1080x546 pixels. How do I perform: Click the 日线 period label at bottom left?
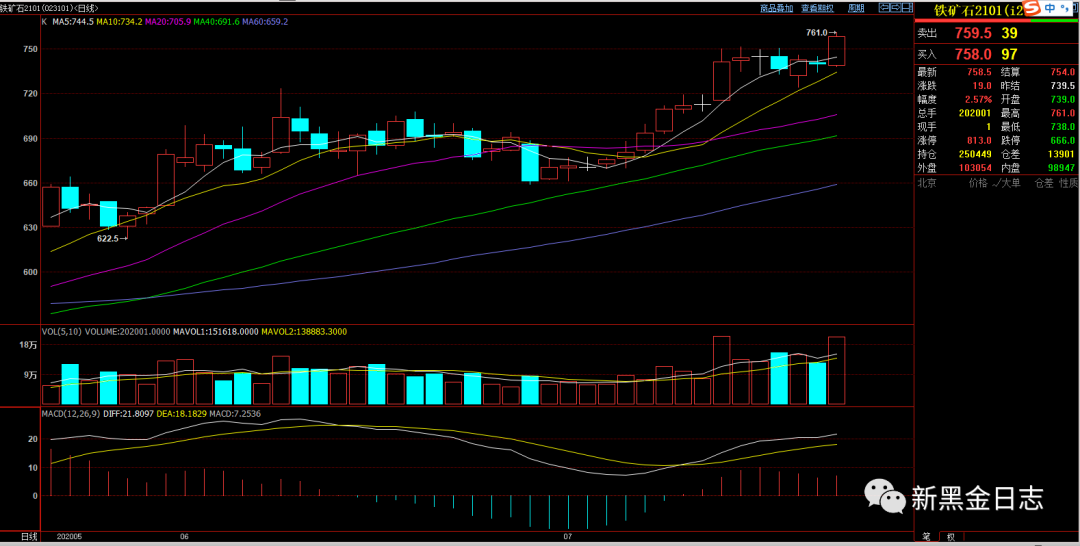[28, 536]
